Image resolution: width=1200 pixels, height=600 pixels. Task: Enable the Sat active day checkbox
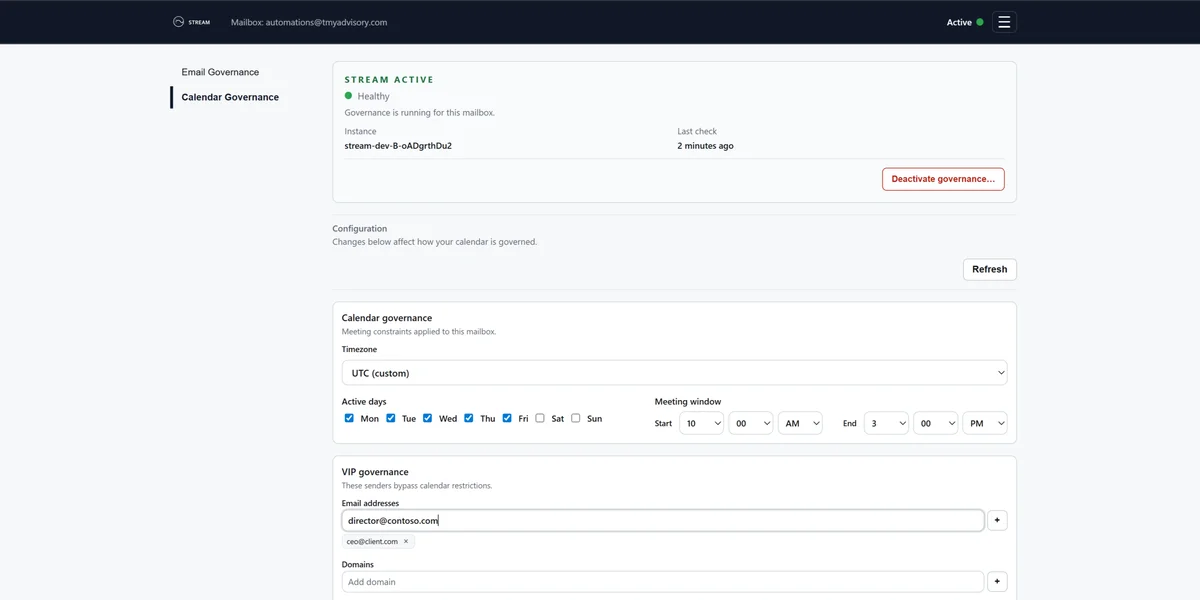[540, 418]
